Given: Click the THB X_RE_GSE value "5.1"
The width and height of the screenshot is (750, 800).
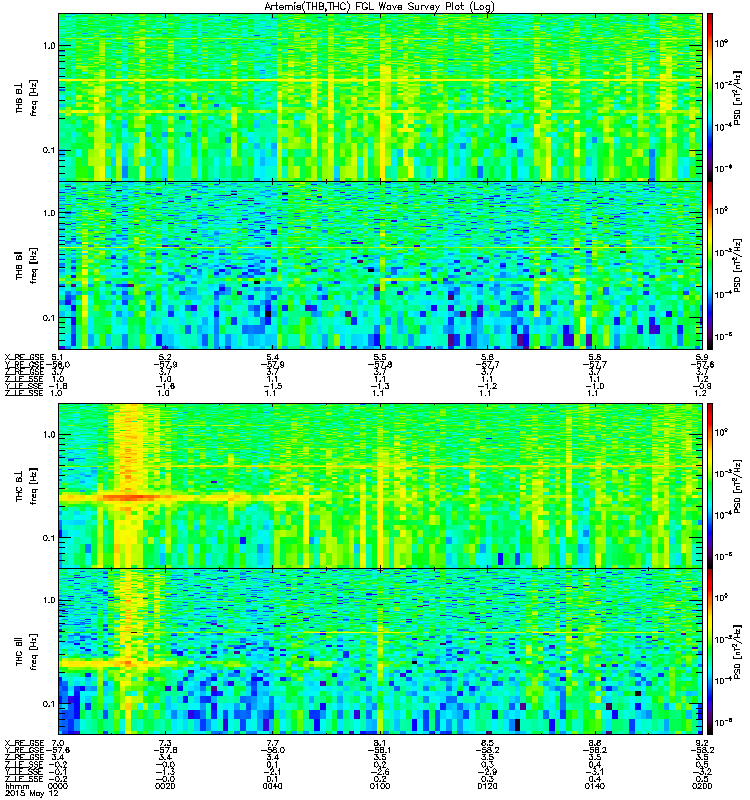Looking at the screenshot, I should (58, 357).
